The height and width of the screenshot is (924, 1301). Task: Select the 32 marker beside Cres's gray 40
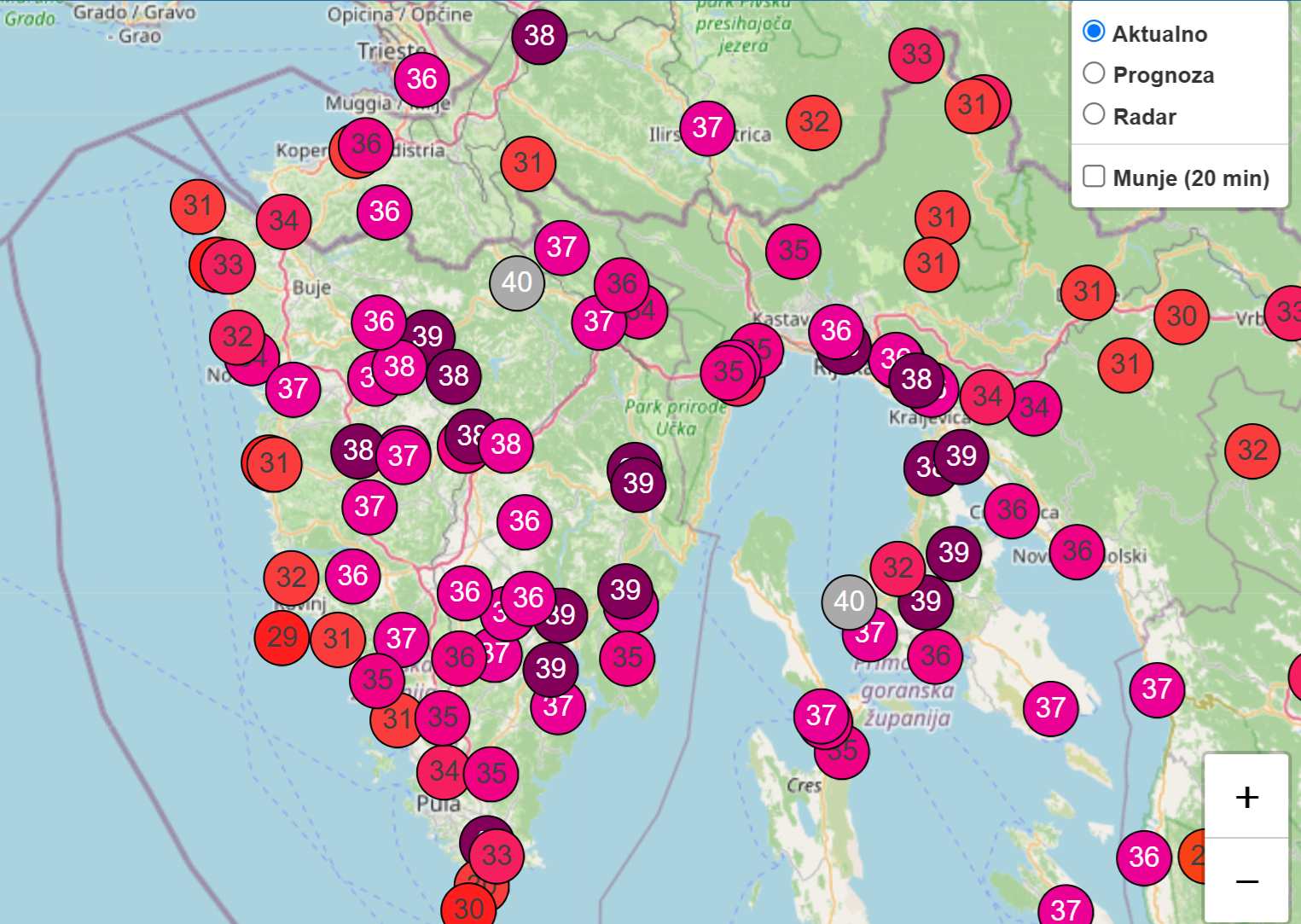pos(897,568)
